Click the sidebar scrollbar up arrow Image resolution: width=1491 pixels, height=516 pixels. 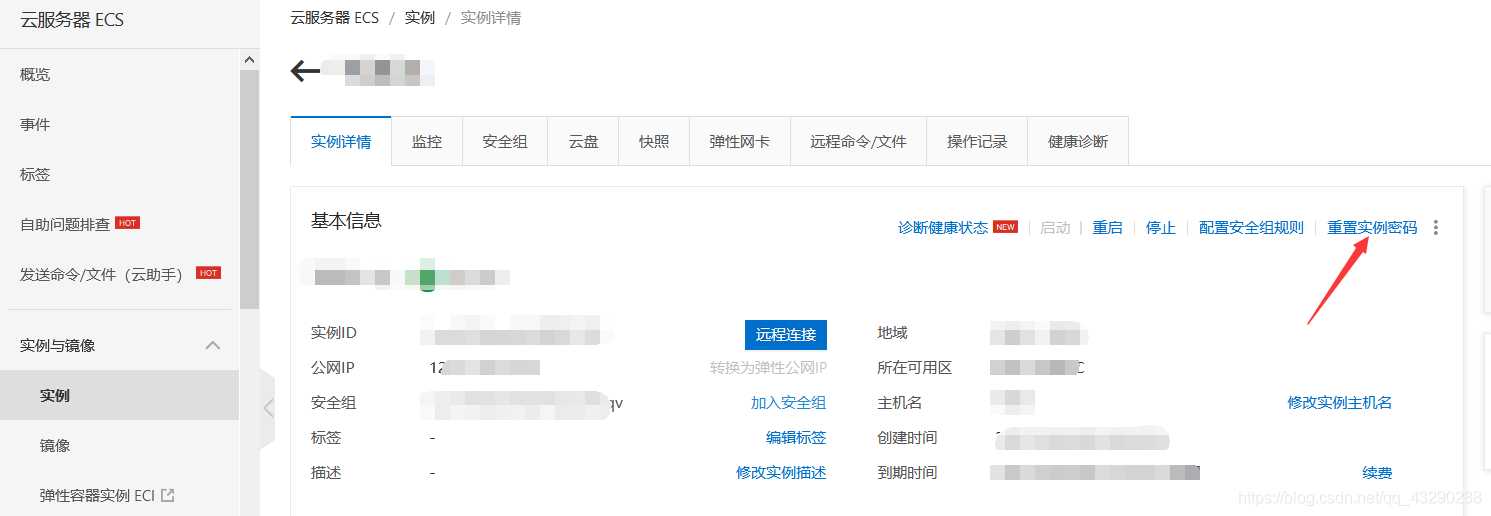click(x=249, y=60)
